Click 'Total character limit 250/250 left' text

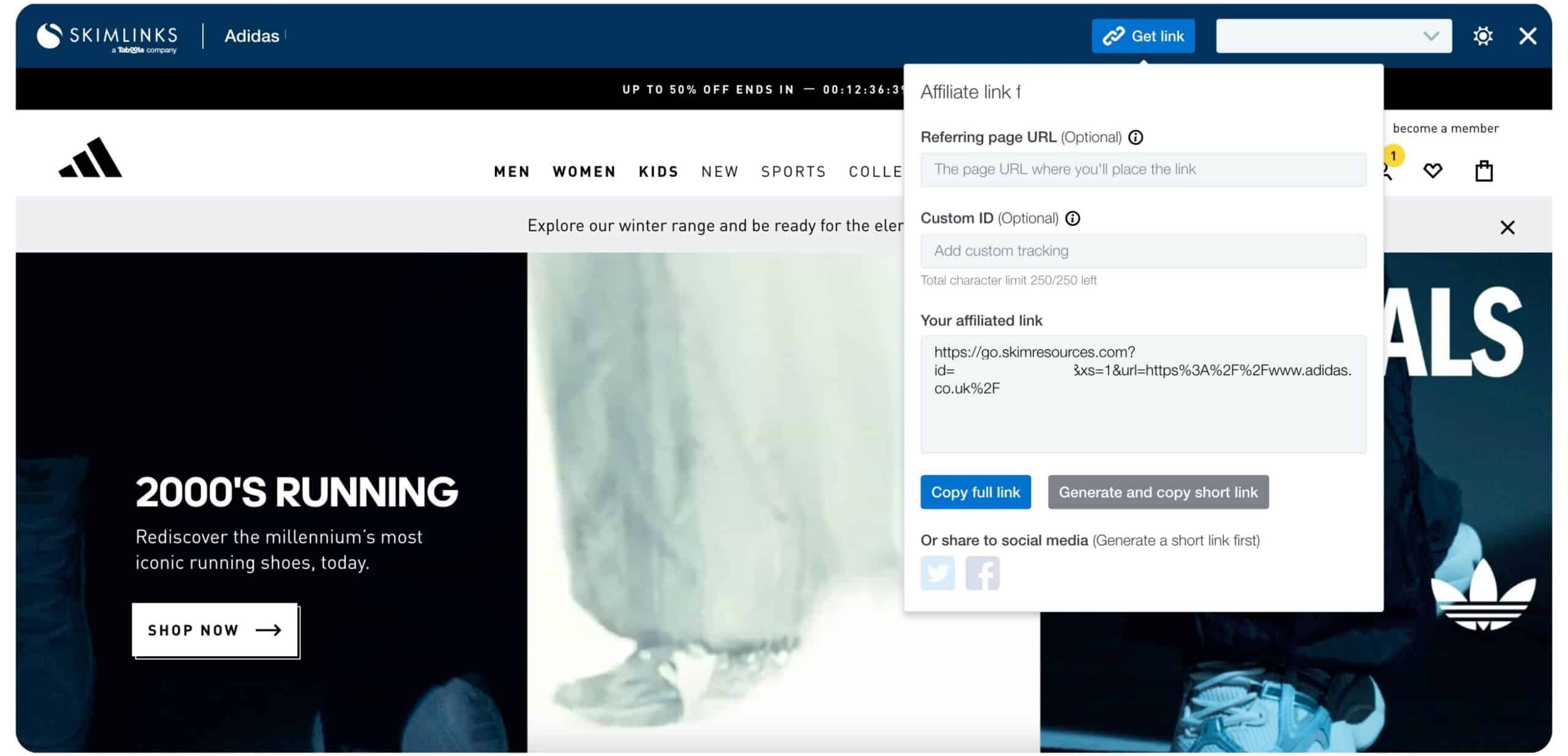coord(1008,280)
